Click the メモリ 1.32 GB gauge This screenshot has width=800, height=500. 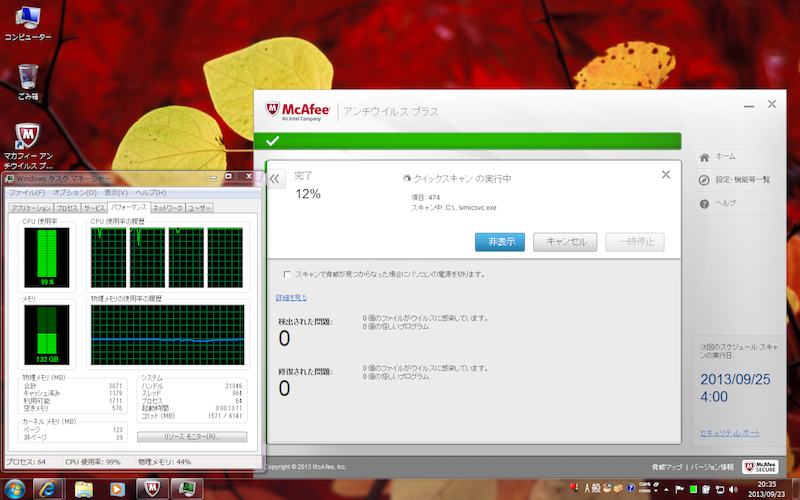pos(46,334)
